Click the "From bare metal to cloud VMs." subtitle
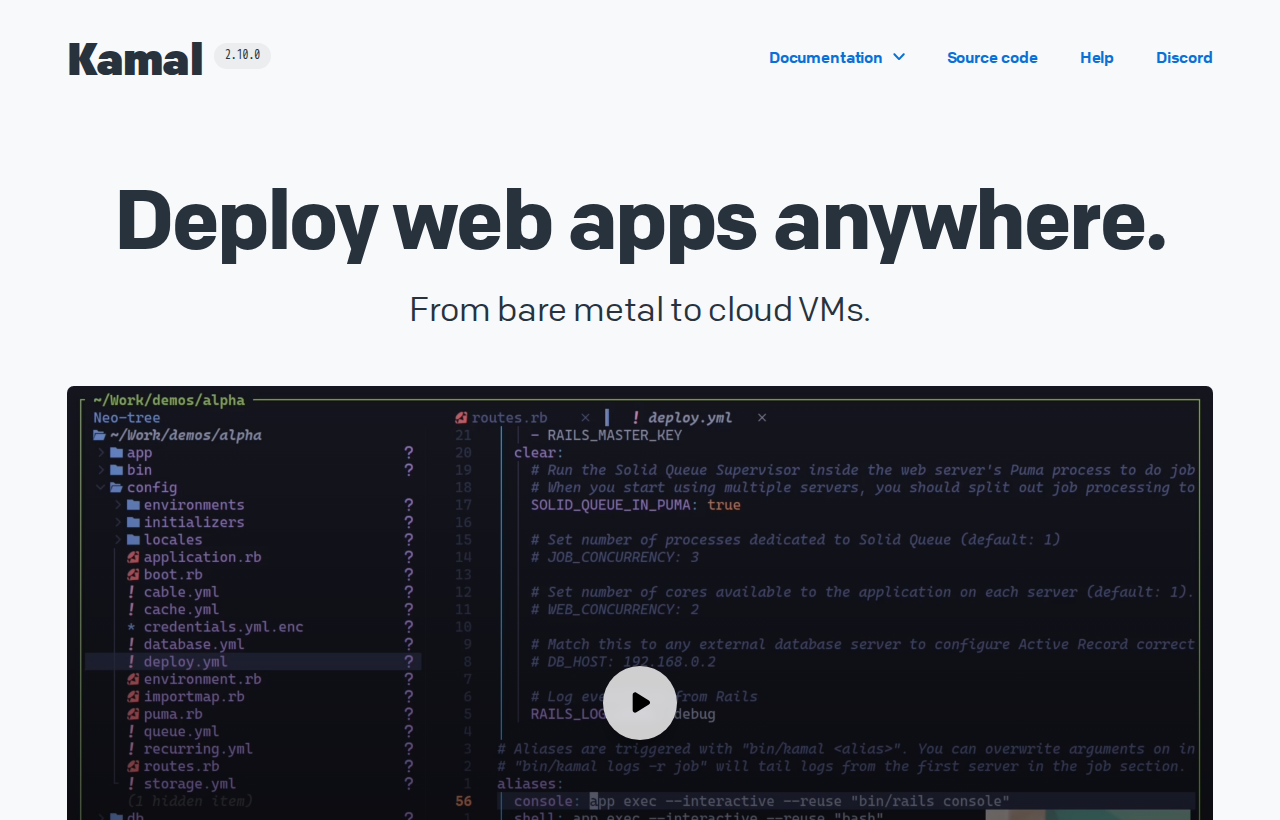The height and width of the screenshot is (820, 1280). pyautogui.click(x=640, y=309)
